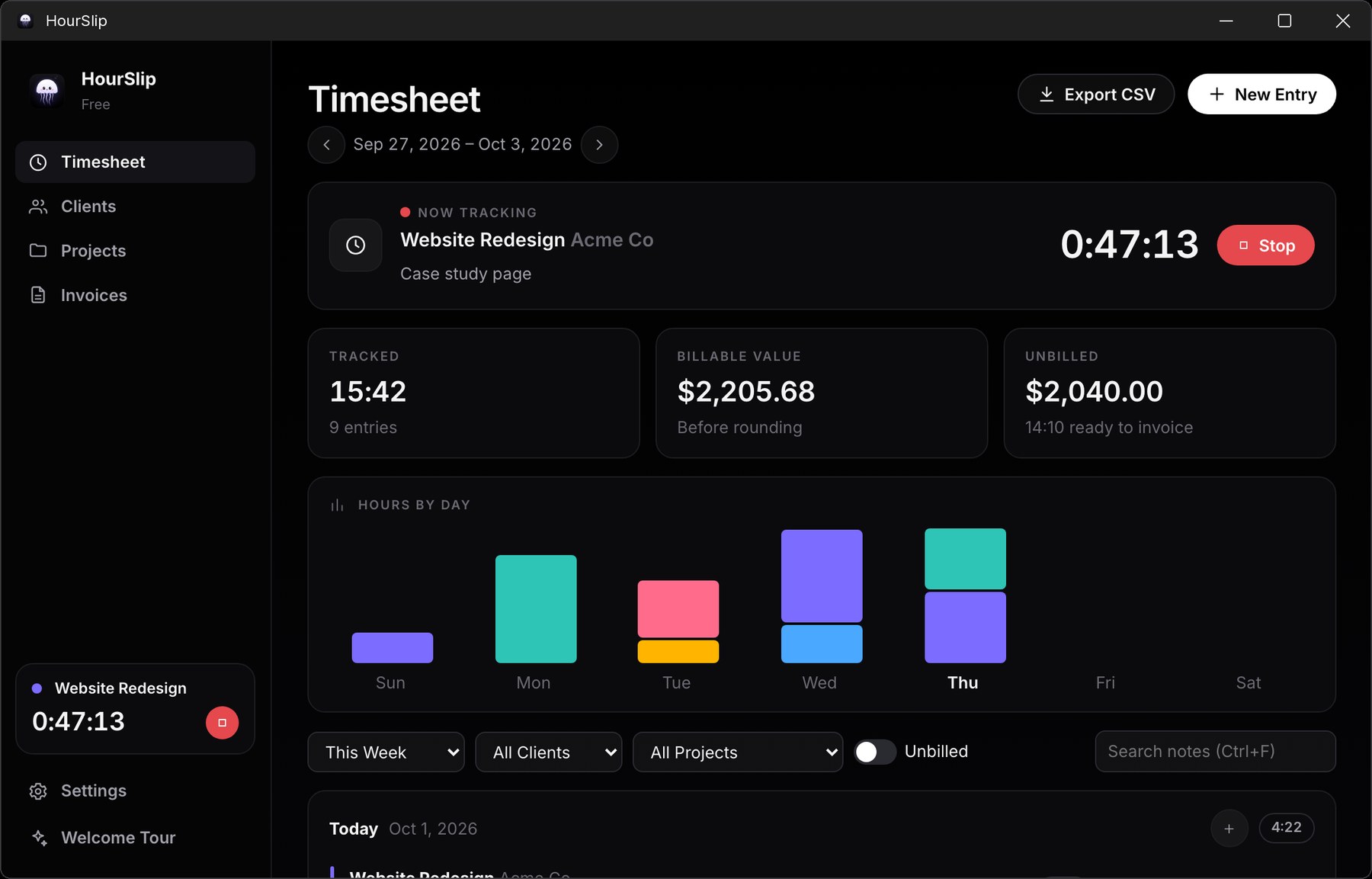Viewport: 1372px width, 879px height.
Task: Click the Unbilled $2,040.00 card
Action: click(1169, 393)
